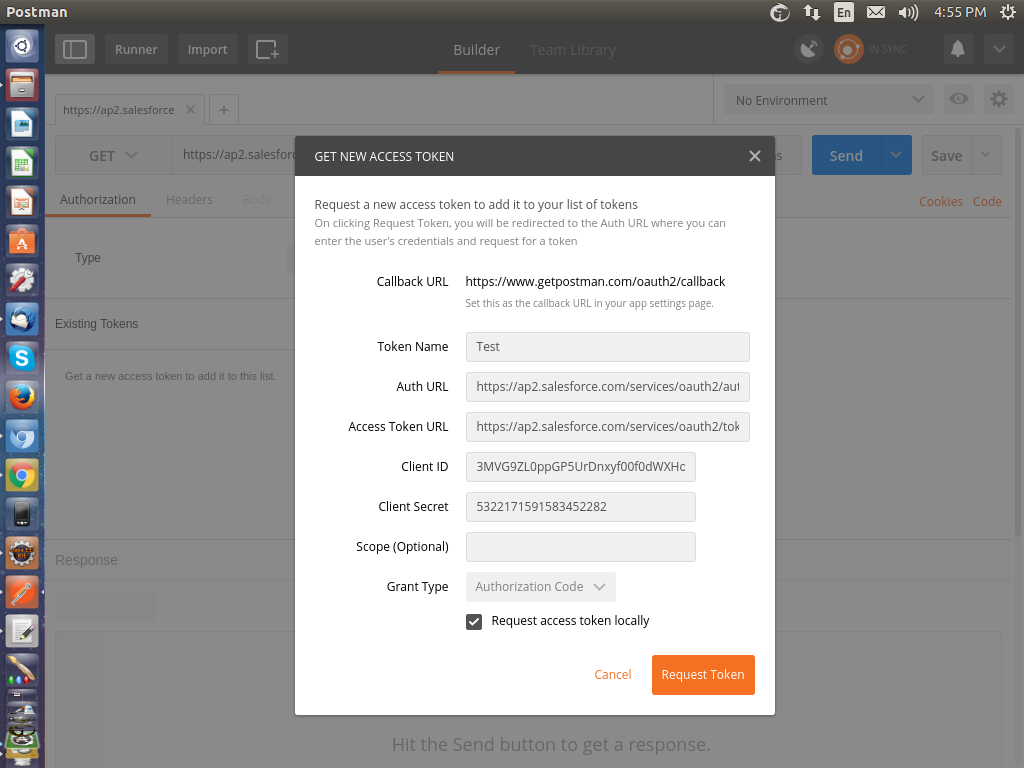Screen dimensions: 1024x768
Task: Open Skype from the launcher
Action: click(x=22, y=358)
